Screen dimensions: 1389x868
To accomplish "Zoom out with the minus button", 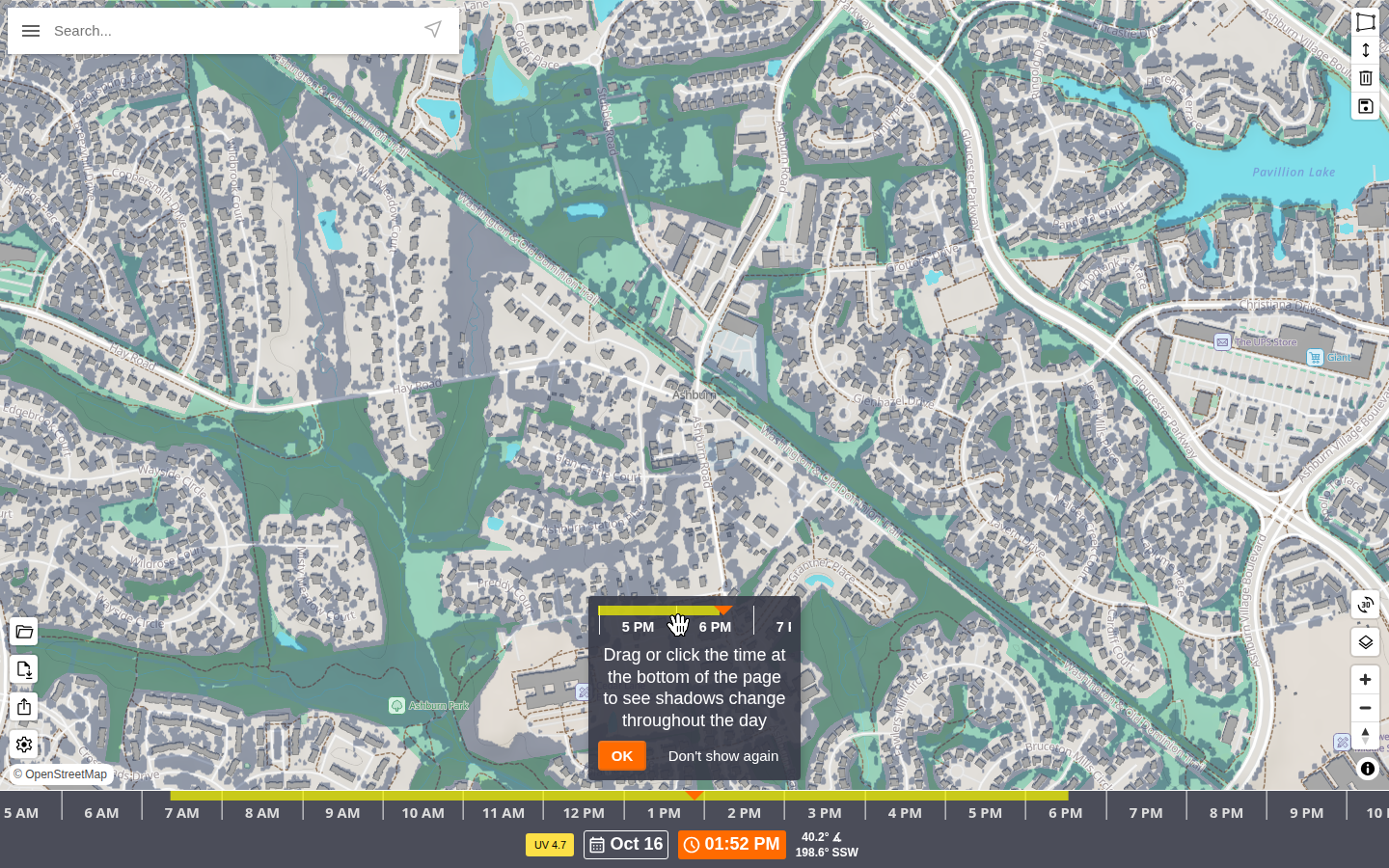I will (1365, 708).
